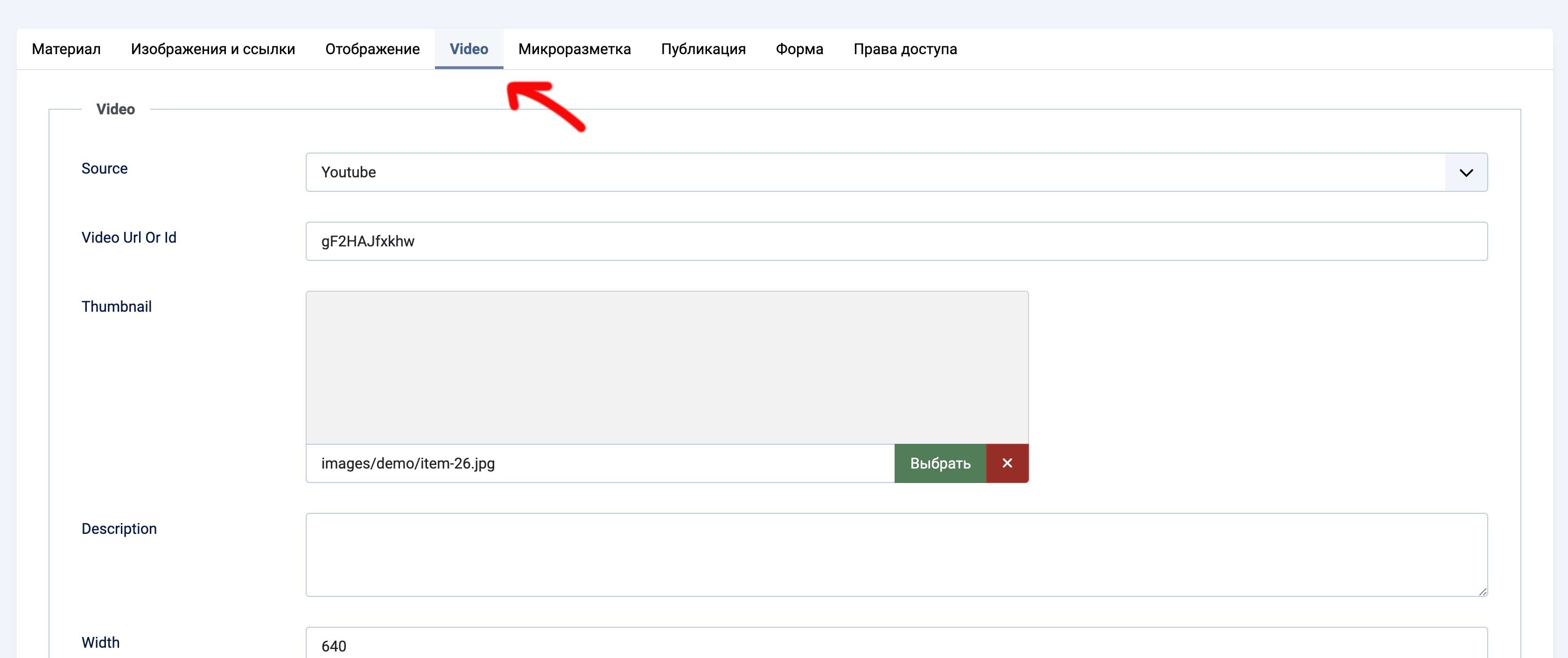Click inside the Description text area
Viewport: 1568px width, 658px height.
pyautogui.click(x=896, y=554)
